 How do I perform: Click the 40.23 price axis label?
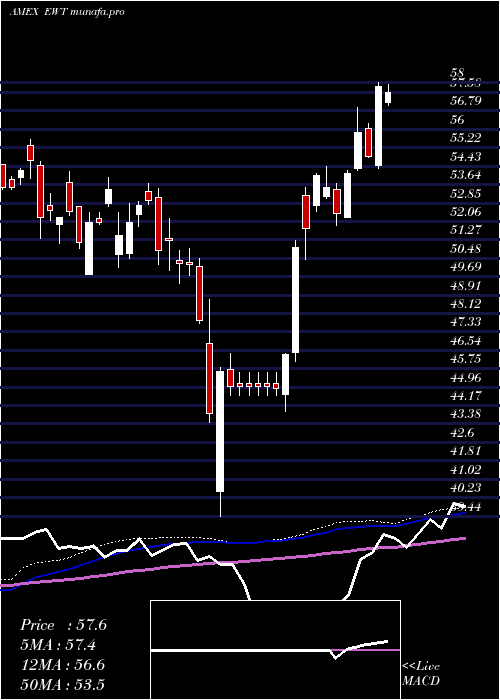tap(466, 488)
